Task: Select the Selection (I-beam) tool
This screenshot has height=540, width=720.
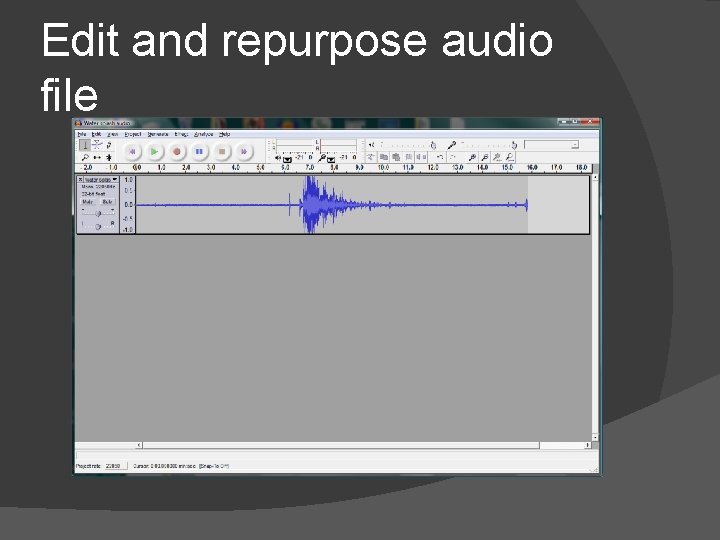Action: pyautogui.click(x=85, y=145)
